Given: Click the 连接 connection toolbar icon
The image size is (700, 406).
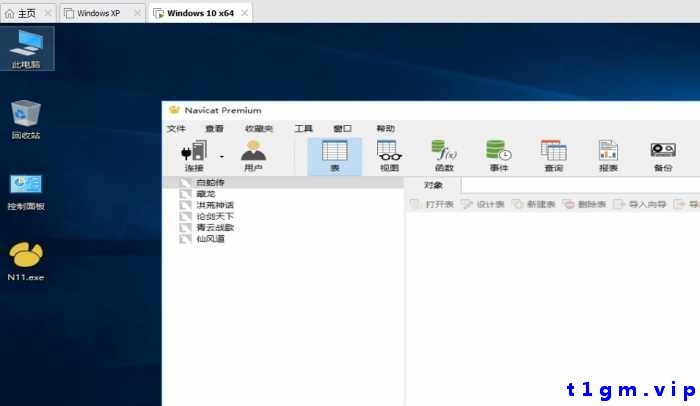Looking at the screenshot, I should tap(194, 156).
